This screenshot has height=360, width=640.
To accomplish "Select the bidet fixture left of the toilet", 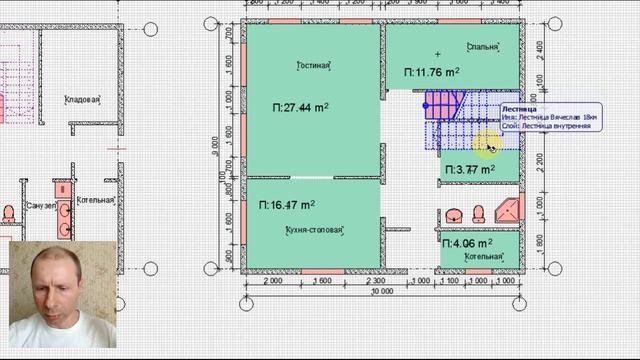I will [x=453, y=216].
